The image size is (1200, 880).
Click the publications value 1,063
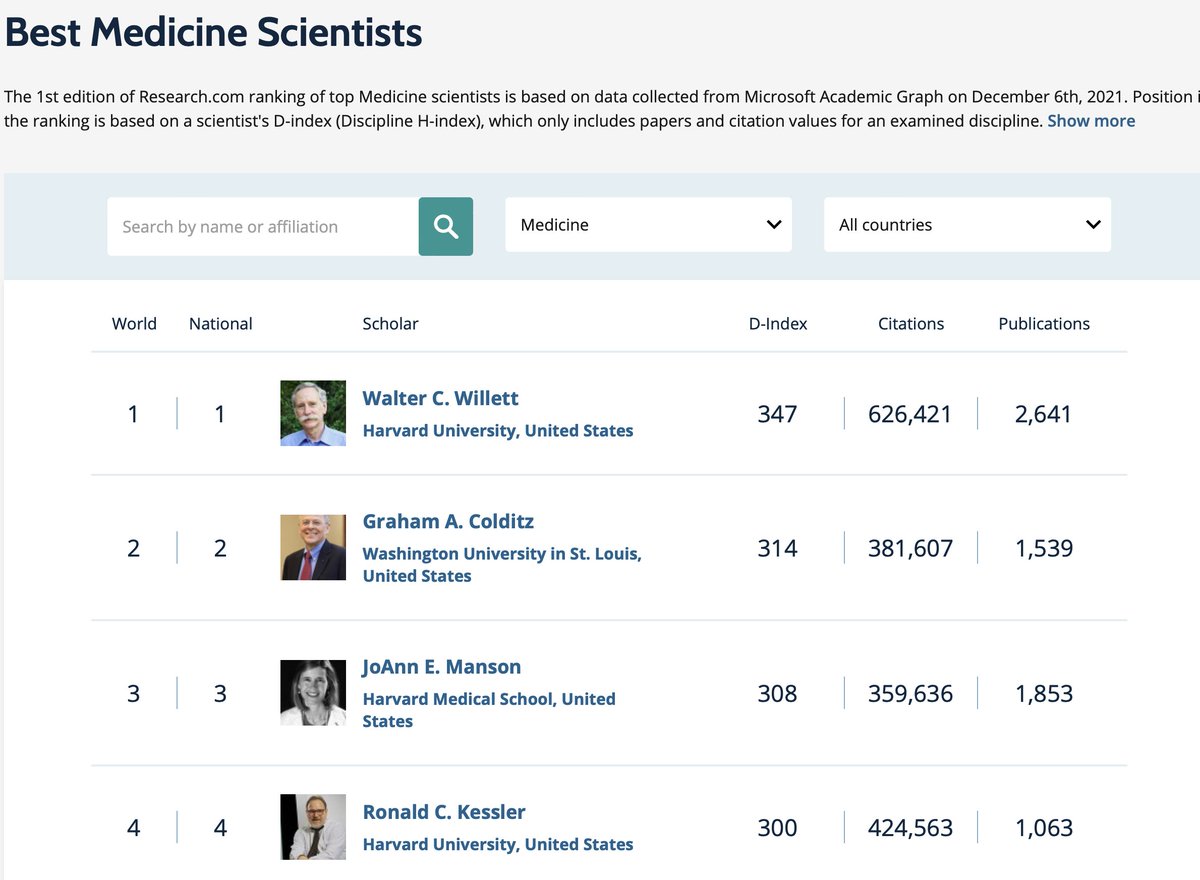coord(1044,828)
